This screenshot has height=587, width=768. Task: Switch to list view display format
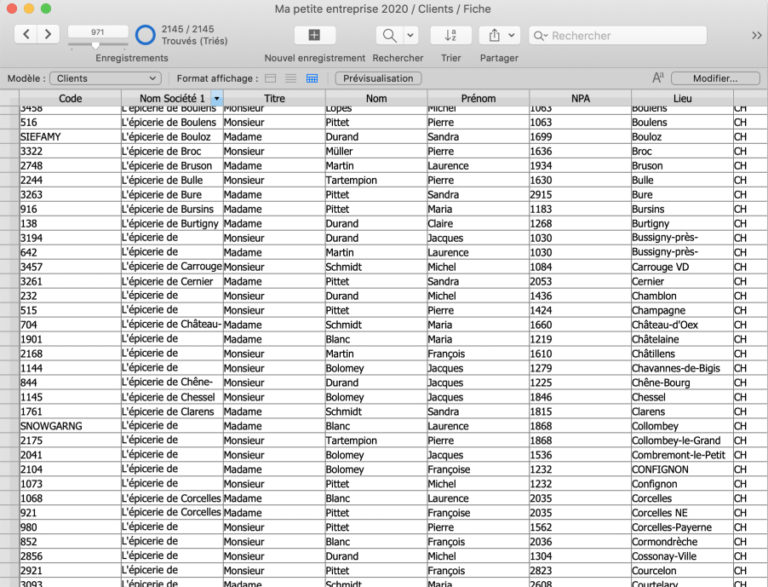[x=291, y=78]
